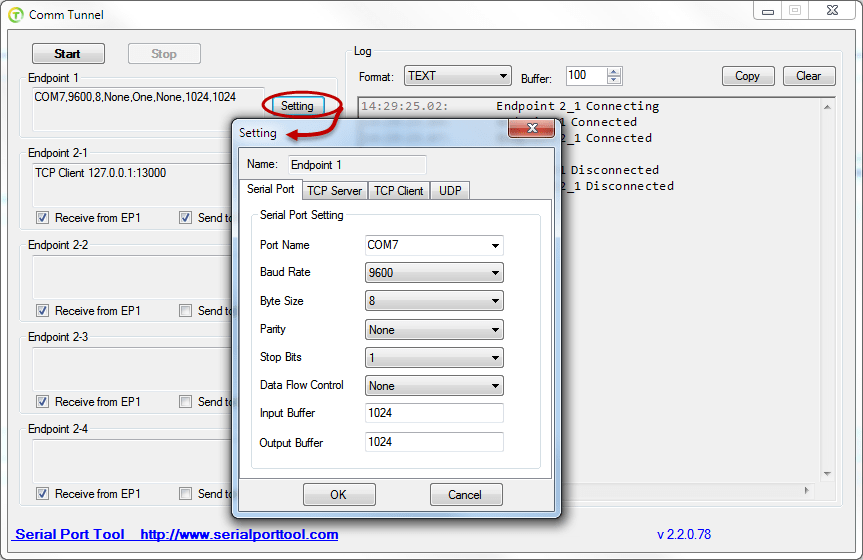The image size is (863, 560).
Task: Toggle Endpoint 2-3 Receive from EP1 checkbox
Action: 42,402
